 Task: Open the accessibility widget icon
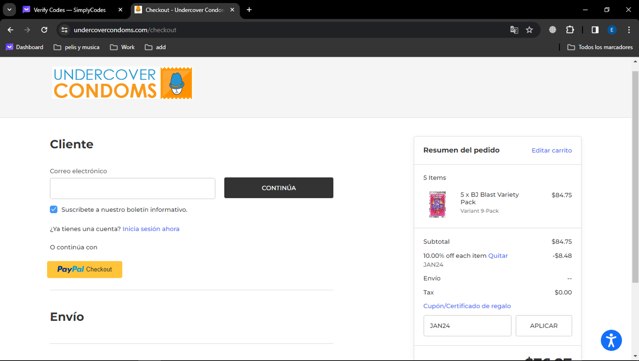coord(611,340)
